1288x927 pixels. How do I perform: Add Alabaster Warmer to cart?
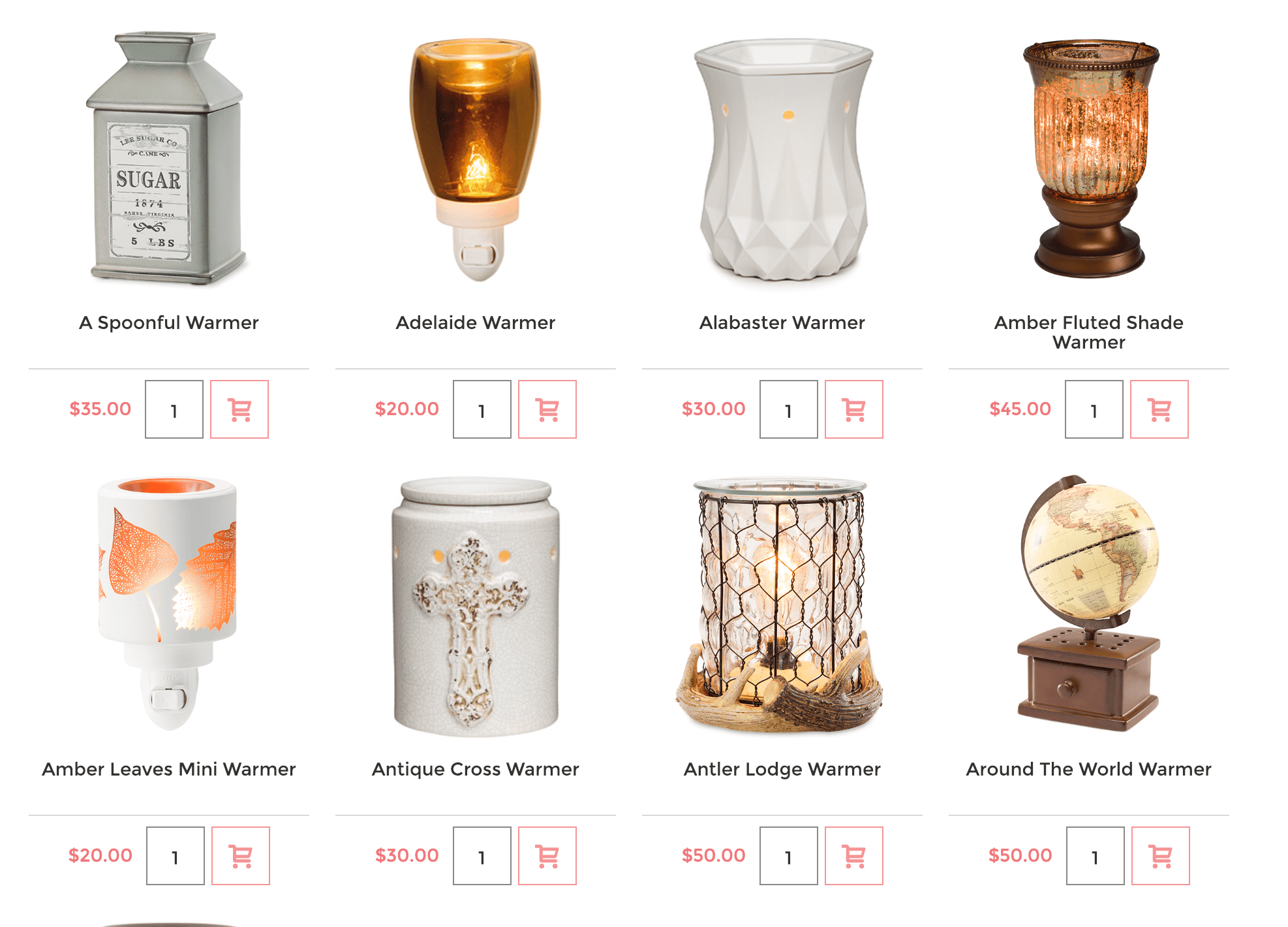854,409
